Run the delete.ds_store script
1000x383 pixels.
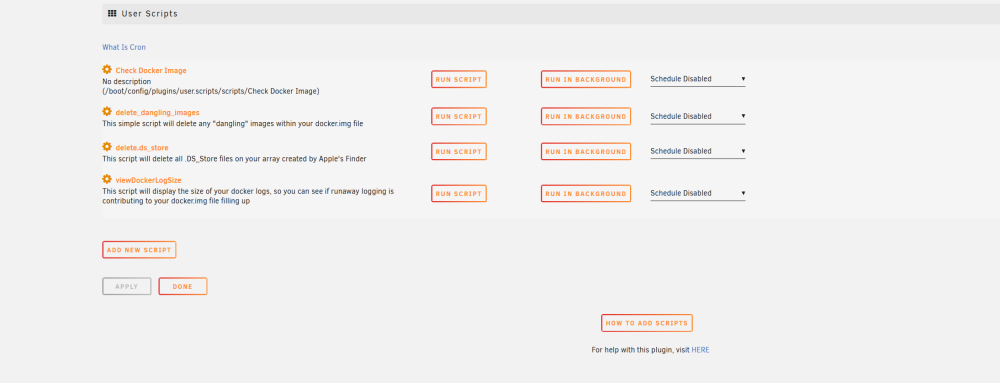click(x=459, y=152)
